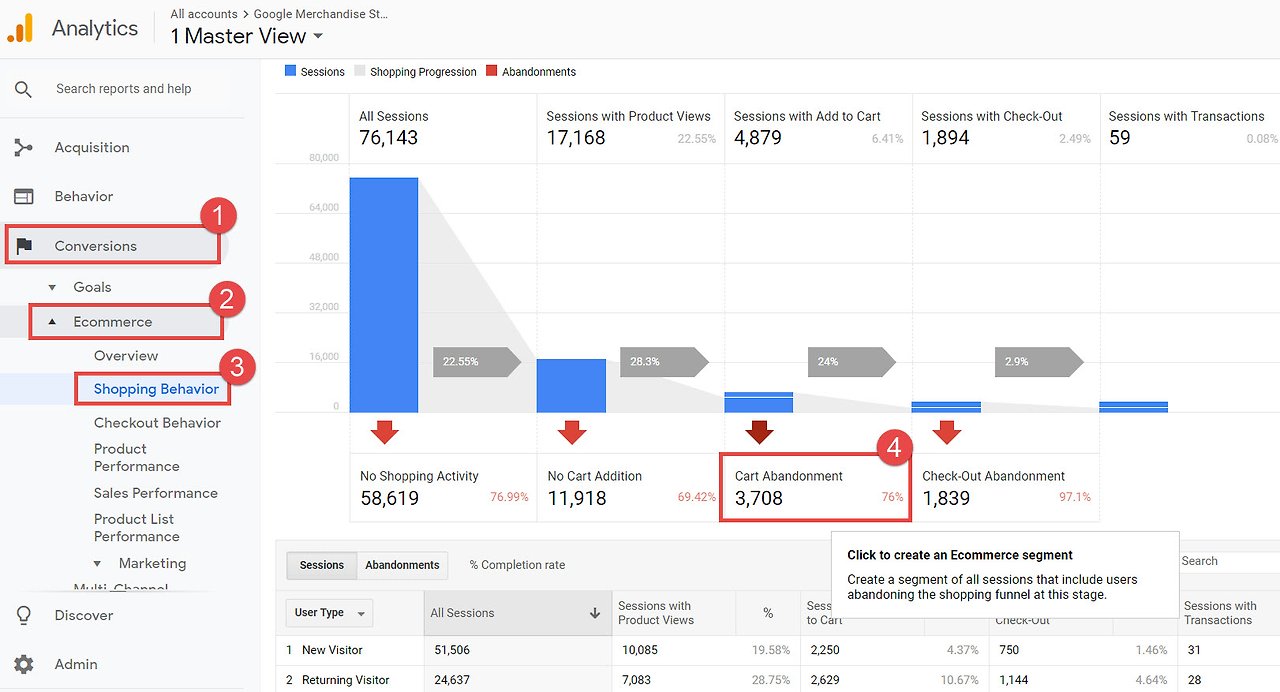This screenshot has width=1280, height=692.
Task: Open Checkout Behavior report
Action: (157, 423)
